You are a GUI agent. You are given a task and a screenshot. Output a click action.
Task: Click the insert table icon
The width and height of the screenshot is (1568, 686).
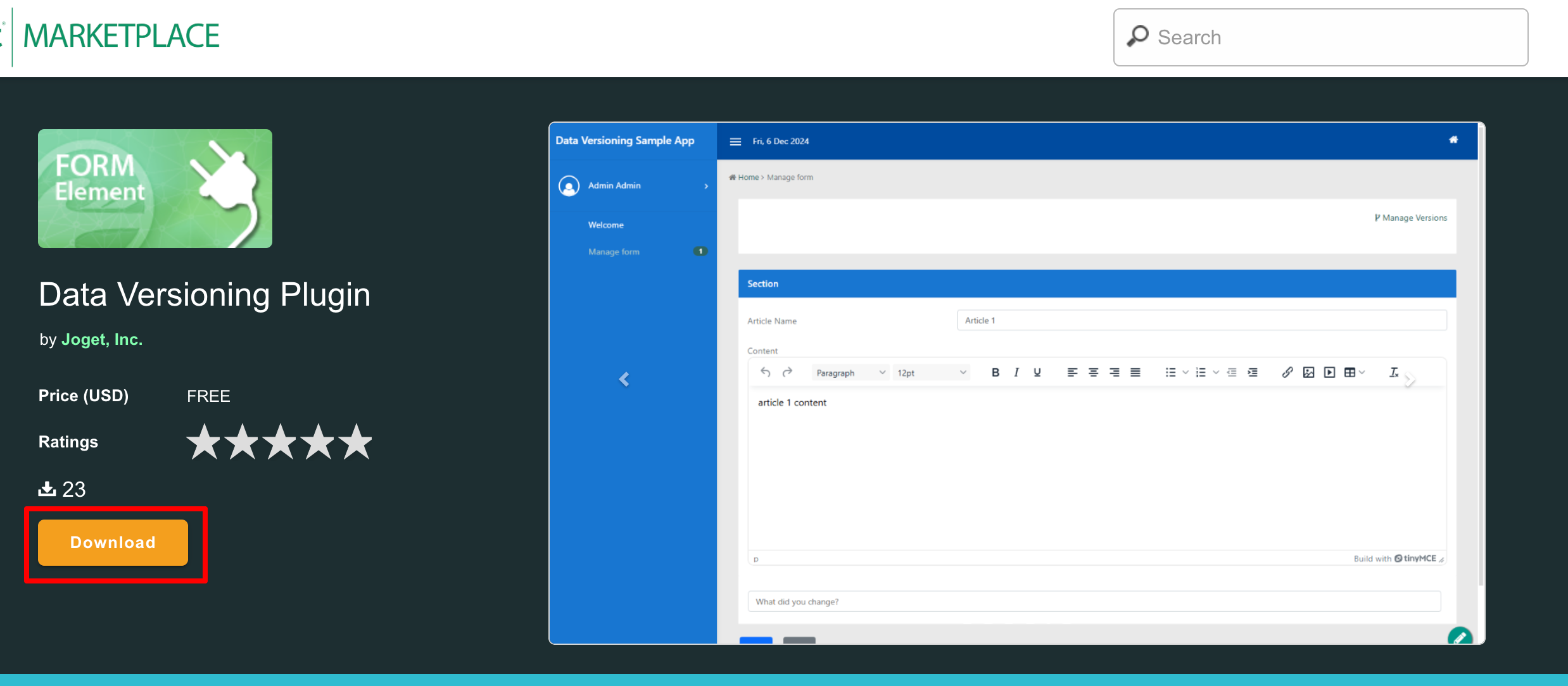pyautogui.click(x=1350, y=372)
